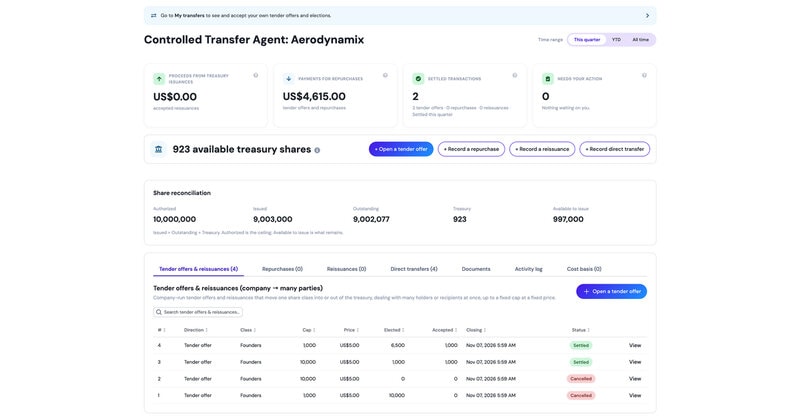
Task: Click info icon on Needs your action card
Action: tap(644, 75)
